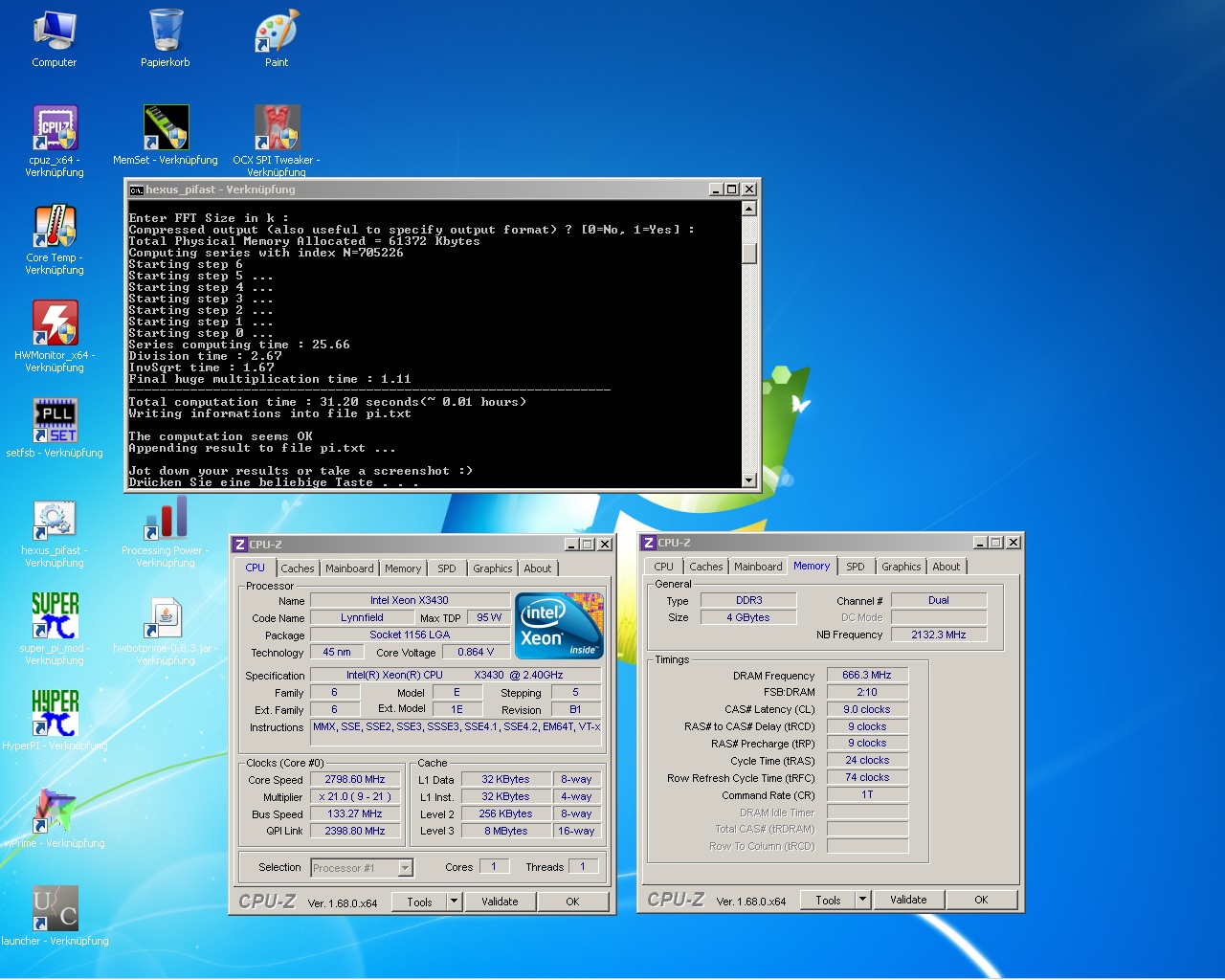Expand the Processor #1 selection dropdown
This screenshot has height=980, width=1225.
pyautogui.click(x=405, y=868)
